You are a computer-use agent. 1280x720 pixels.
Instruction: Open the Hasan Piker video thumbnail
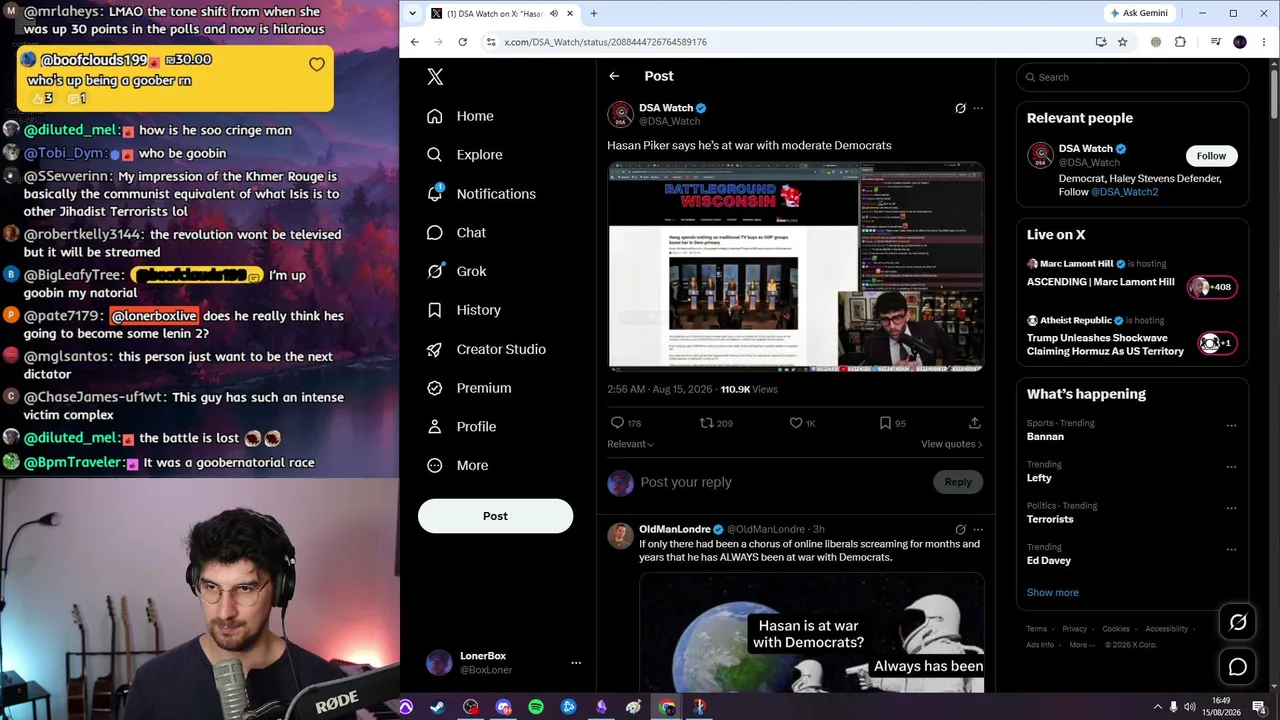tap(796, 267)
